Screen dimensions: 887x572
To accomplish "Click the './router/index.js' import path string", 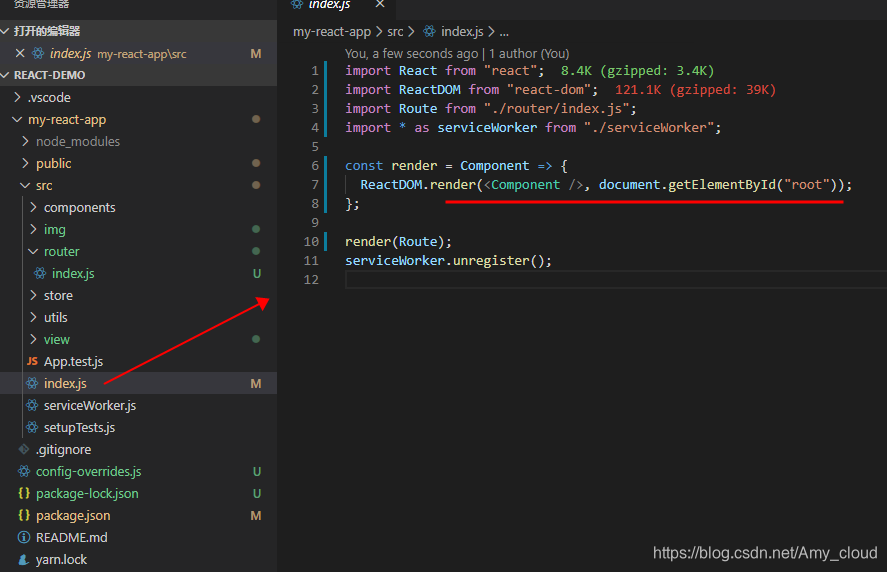I will 557,109.
